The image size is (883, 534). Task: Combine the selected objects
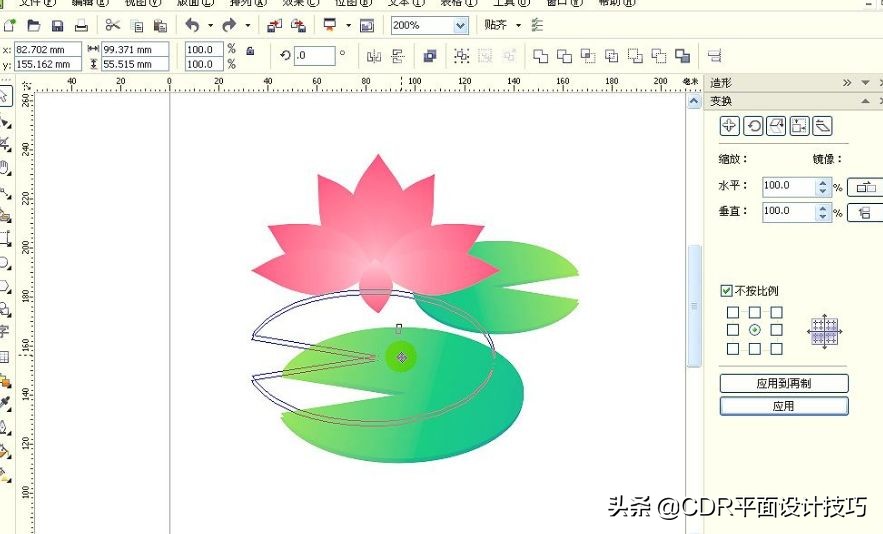430,56
